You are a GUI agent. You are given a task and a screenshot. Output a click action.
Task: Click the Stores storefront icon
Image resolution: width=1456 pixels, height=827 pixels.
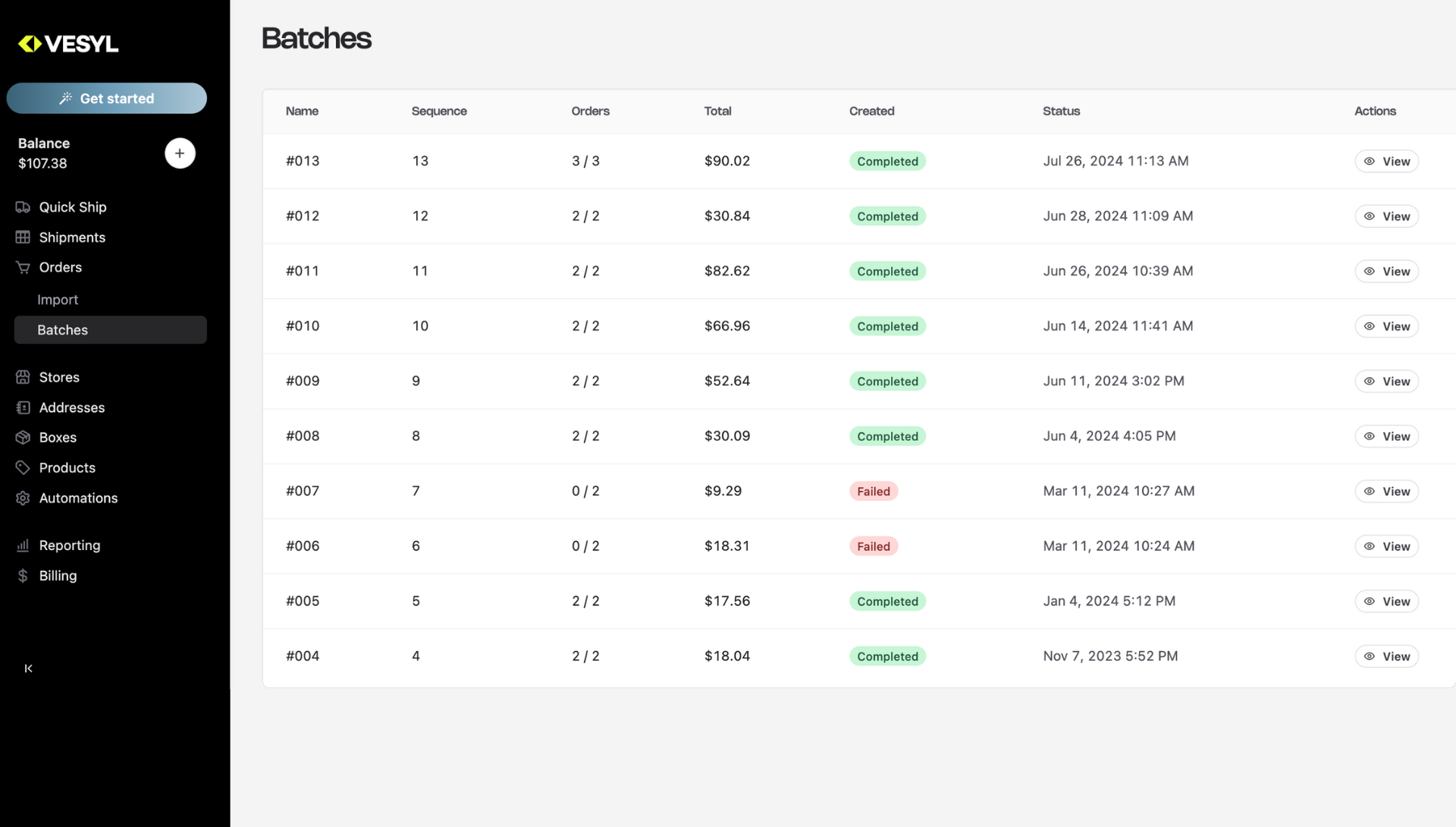23,377
